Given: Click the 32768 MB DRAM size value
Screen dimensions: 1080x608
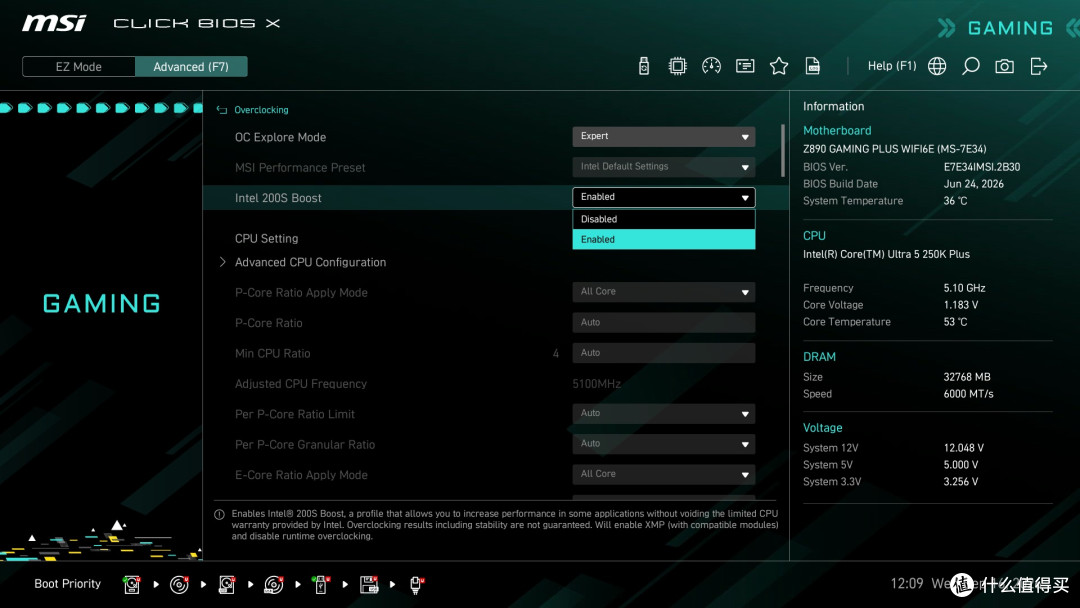Looking at the screenshot, I should pos(967,377).
